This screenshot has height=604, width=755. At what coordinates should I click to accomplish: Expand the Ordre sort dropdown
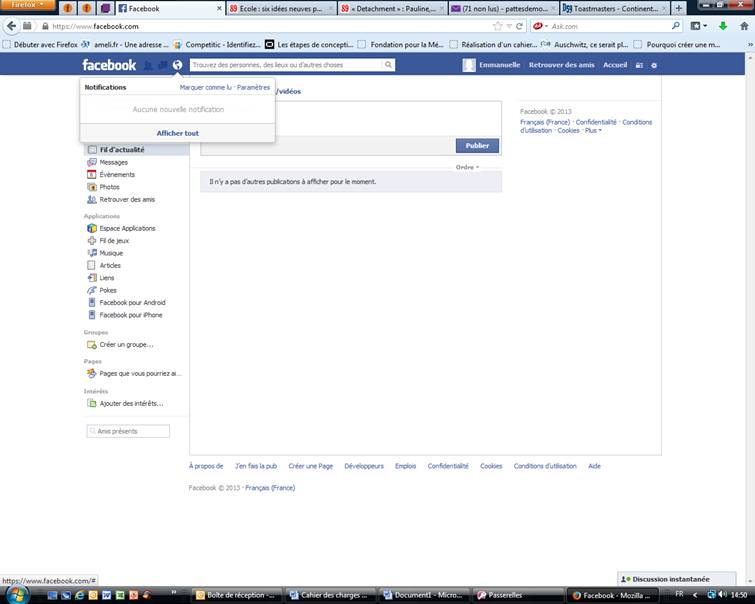click(467, 167)
